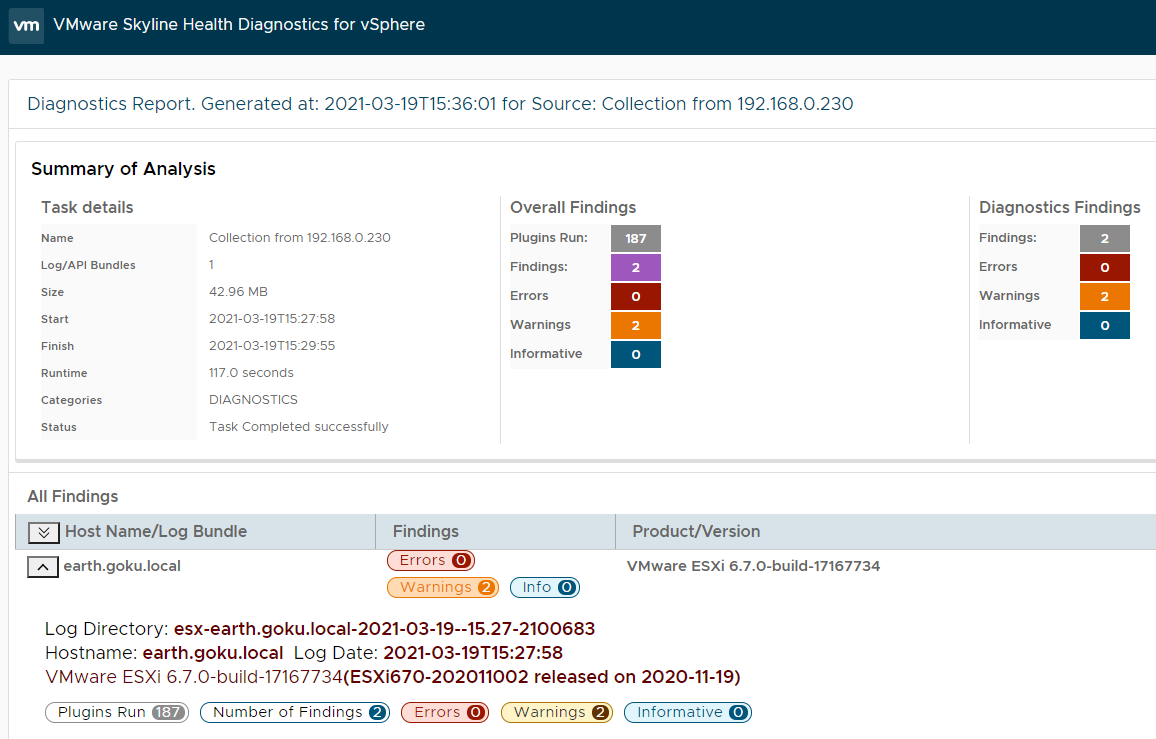The image size is (1156, 739).
Task: Click Overall Findings orange Warnings 2 box
Action: tap(636, 325)
